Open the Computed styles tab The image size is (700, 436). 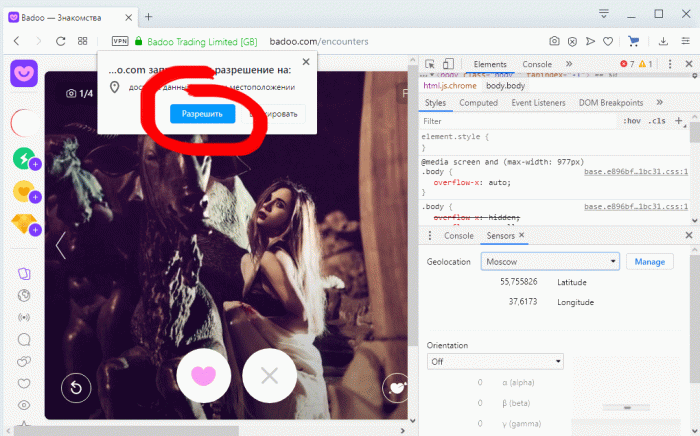point(478,102)
